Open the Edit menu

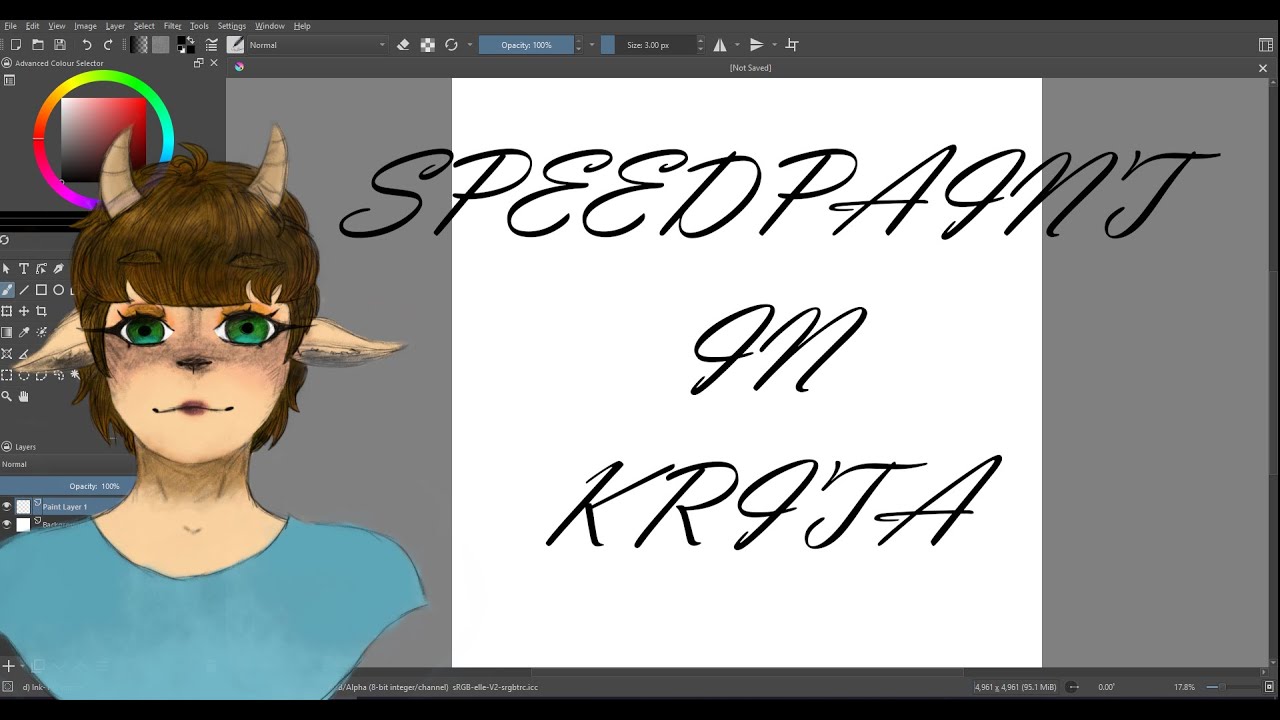(x=33, y=26)
